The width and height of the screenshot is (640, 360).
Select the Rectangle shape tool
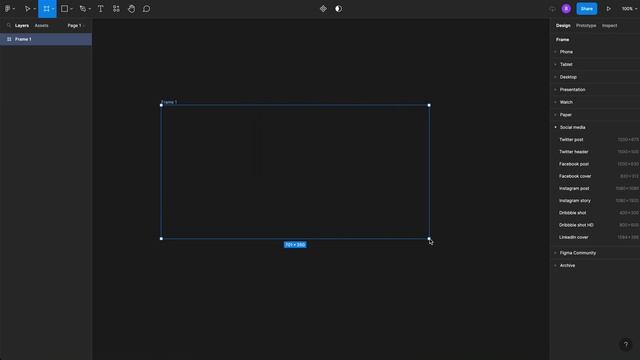click(x=64, y=9)
